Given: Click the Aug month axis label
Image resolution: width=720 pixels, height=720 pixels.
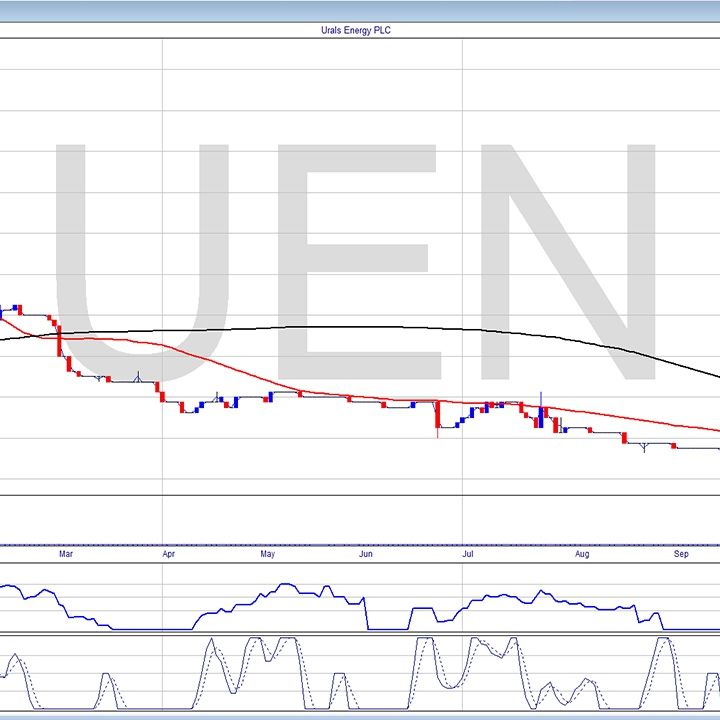Looking at the screenshot, I should (x=583, y=553).
